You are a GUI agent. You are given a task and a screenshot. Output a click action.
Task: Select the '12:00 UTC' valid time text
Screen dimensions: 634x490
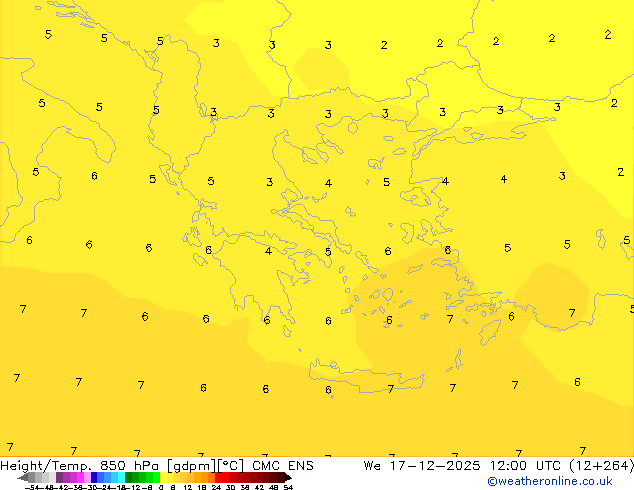525,466
